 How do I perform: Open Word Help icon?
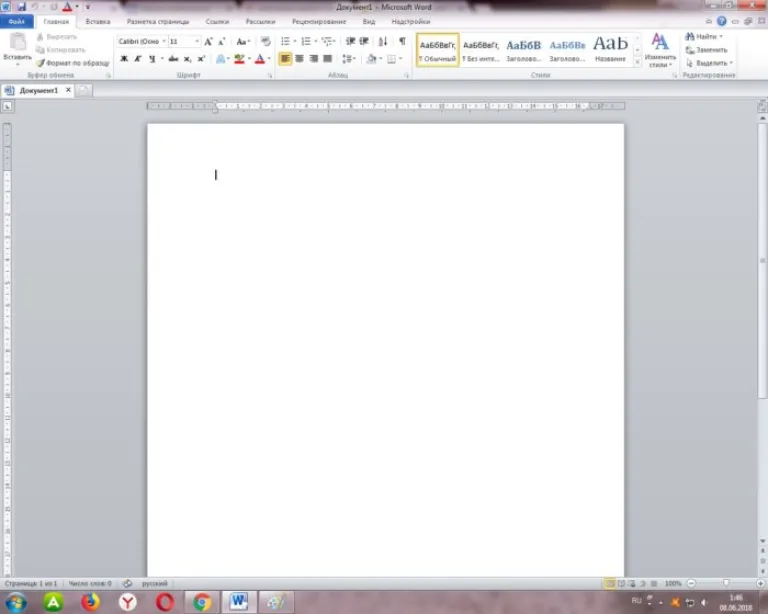pyautogui.click(x=721, y=21)
